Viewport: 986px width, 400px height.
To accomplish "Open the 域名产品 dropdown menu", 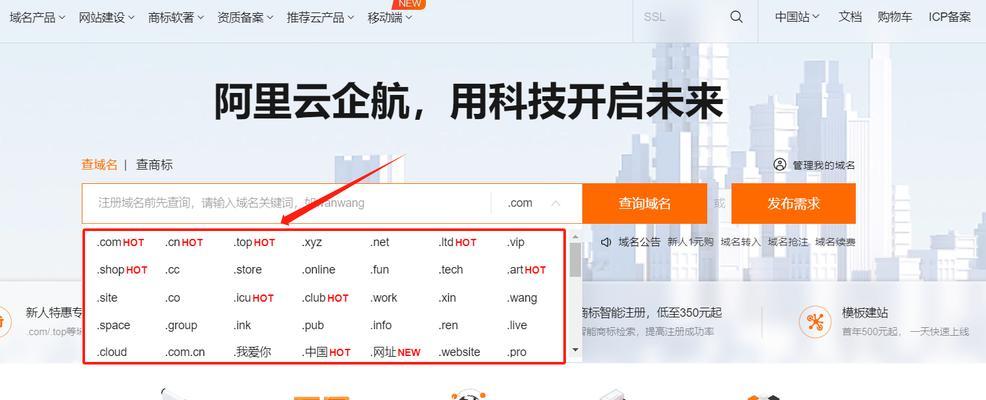I will (38, 18).
